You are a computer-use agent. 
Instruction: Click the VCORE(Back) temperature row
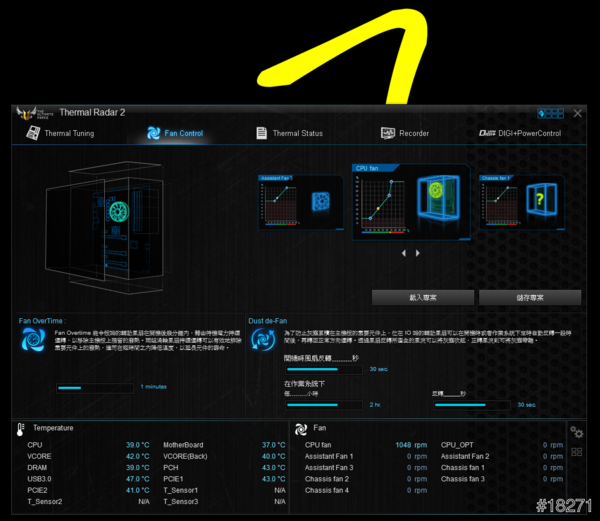click(224, 456)
